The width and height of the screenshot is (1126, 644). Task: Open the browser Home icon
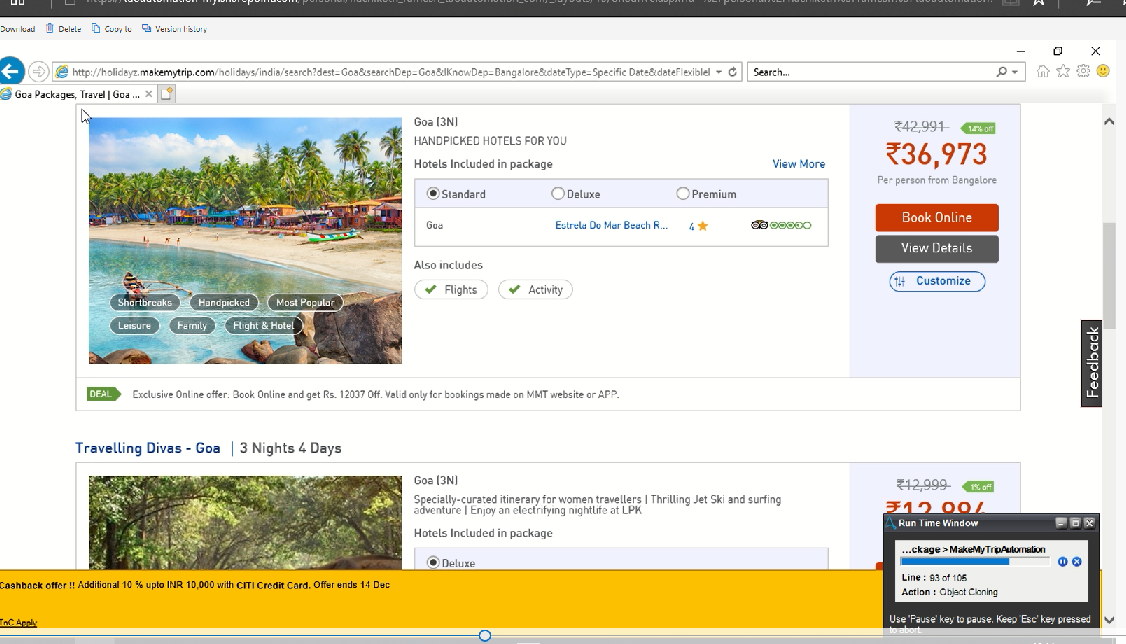tap(1044, 71)
